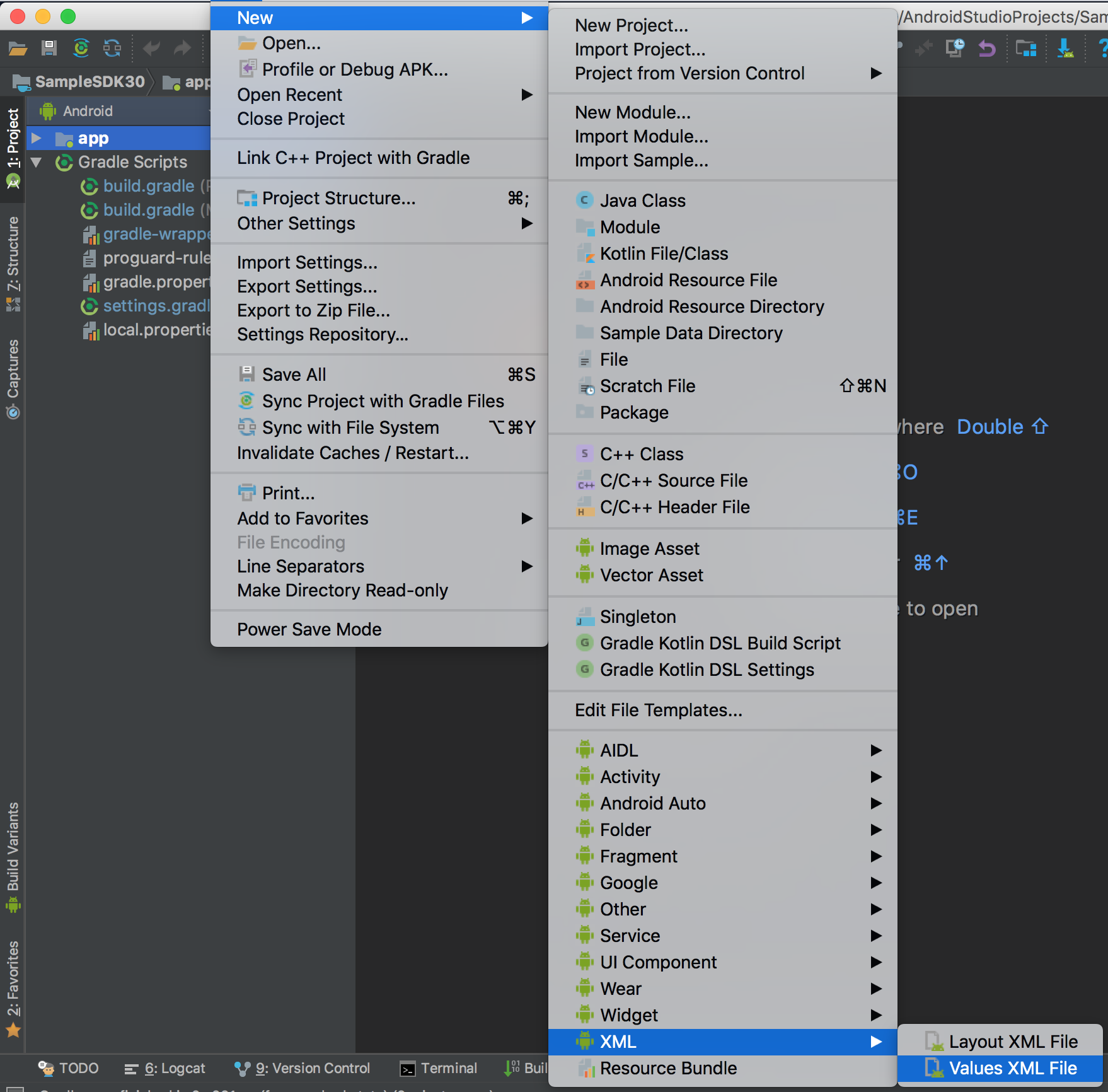
Task: Expand the Line Separators submenu
Action: (379, 566)
